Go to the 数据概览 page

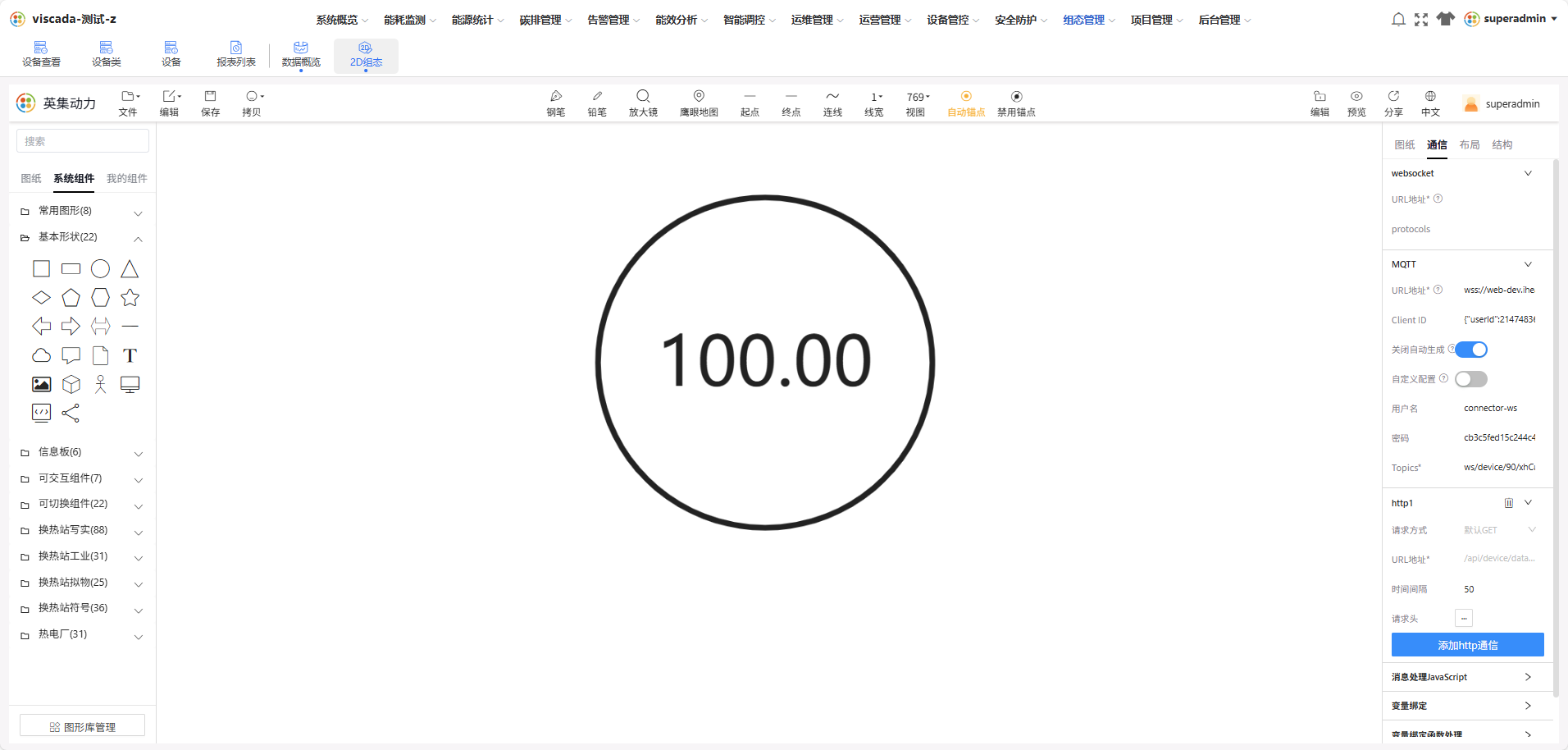pos(301,55)
